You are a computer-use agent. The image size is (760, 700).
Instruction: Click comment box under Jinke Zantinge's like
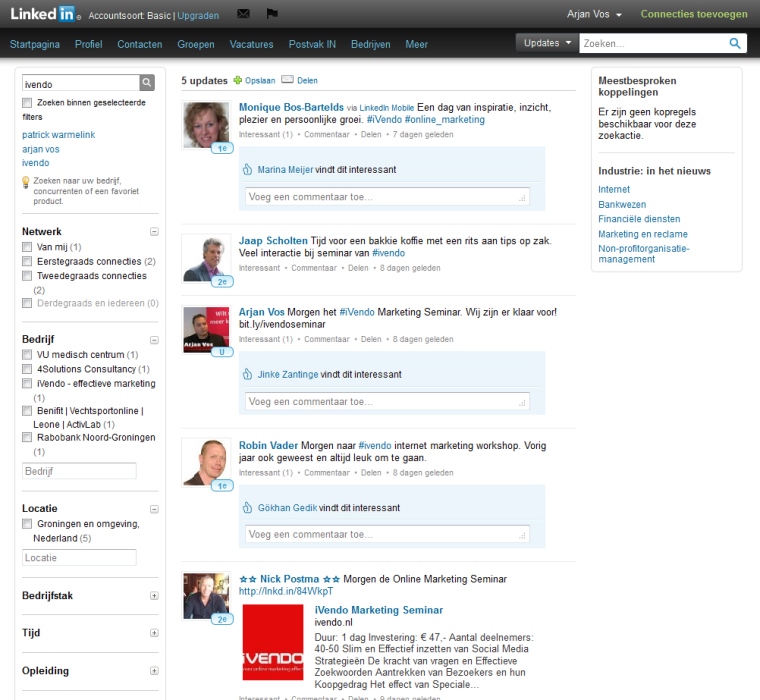pos(387,401)
